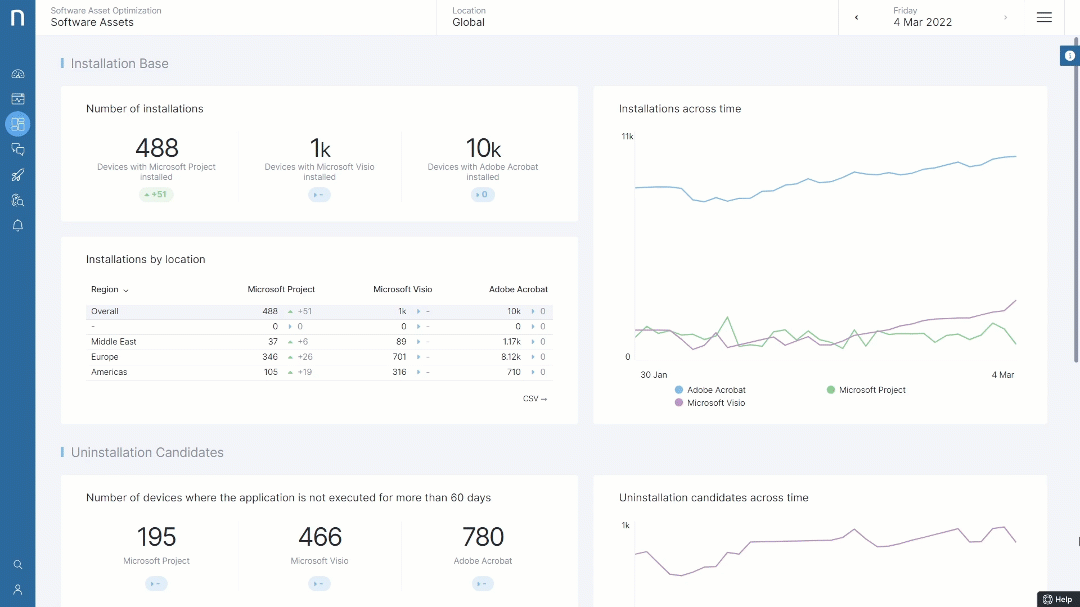
Task: Click the Nexthink logo in sidebar
Action: click(x=17, y=18)
